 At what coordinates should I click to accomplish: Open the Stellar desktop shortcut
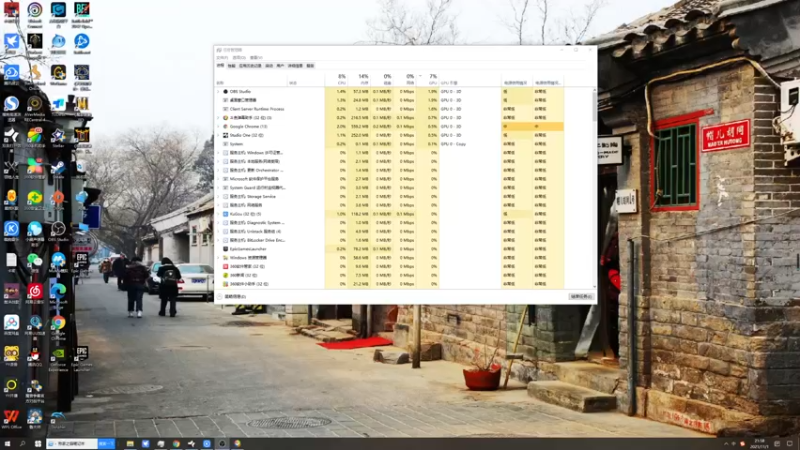(x=58, y=138)
